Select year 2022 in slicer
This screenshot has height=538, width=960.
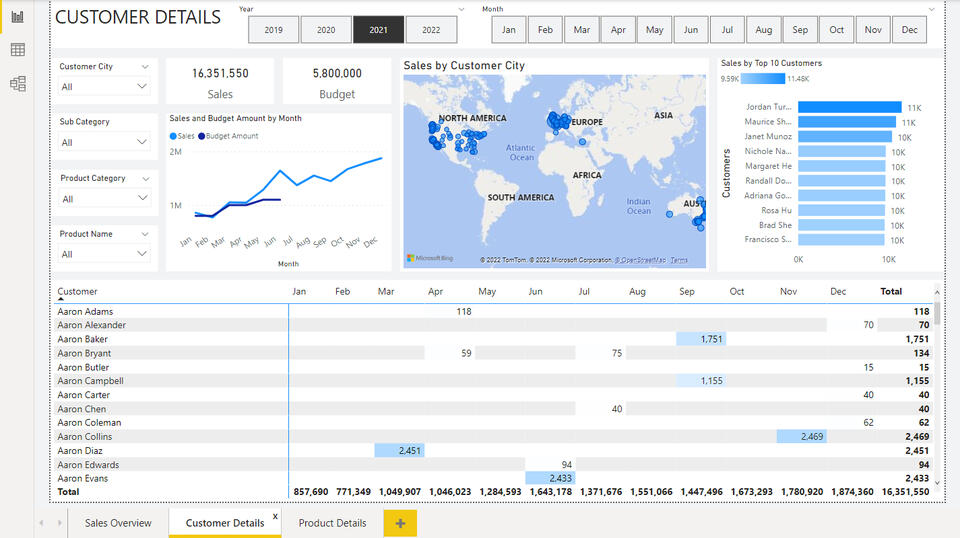click(x=431, y=29)
